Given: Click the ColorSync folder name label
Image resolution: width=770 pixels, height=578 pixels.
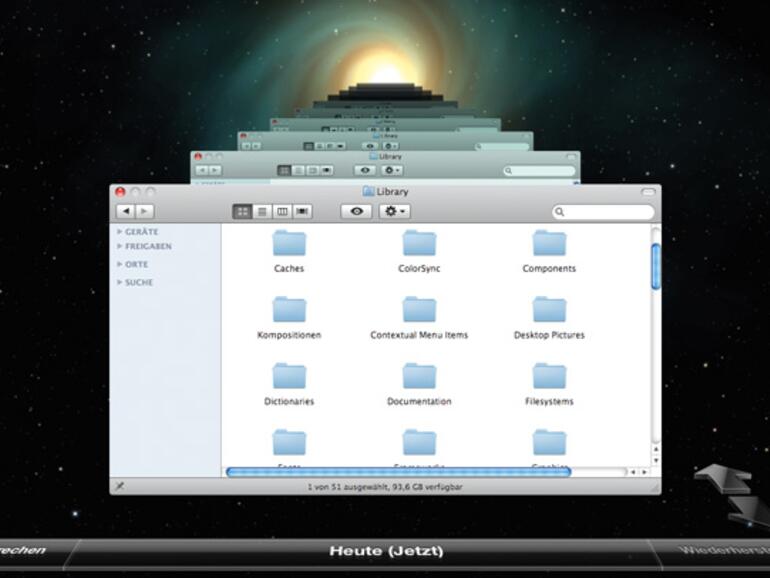Looking at the screenshot, I should pyautogui.click(x=419, y=269).
